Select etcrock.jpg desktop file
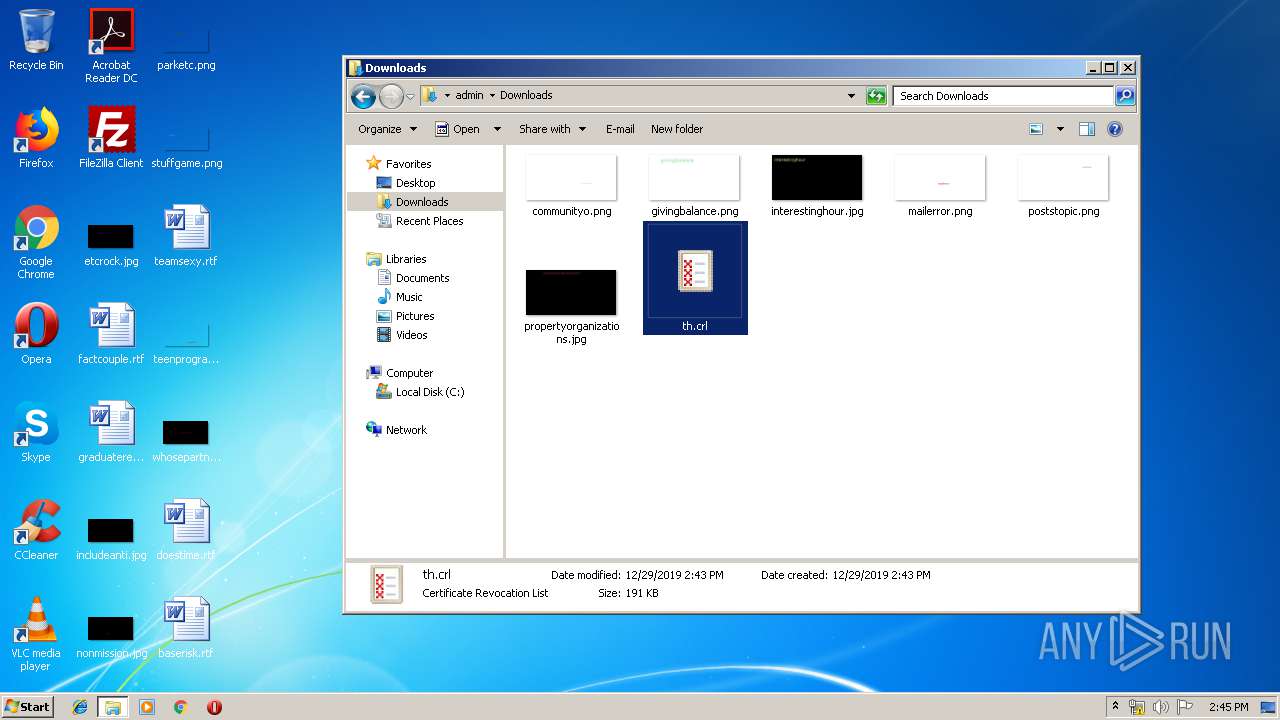This screenshot has width=1280, height=720. click(111, 244)
